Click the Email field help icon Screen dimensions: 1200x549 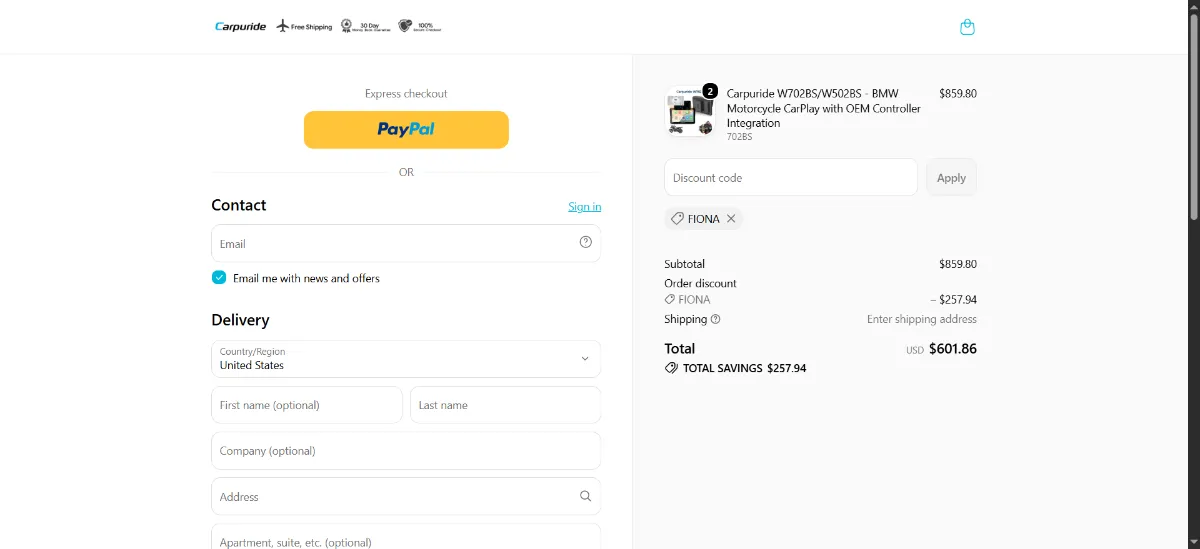(x=586, y=242)
